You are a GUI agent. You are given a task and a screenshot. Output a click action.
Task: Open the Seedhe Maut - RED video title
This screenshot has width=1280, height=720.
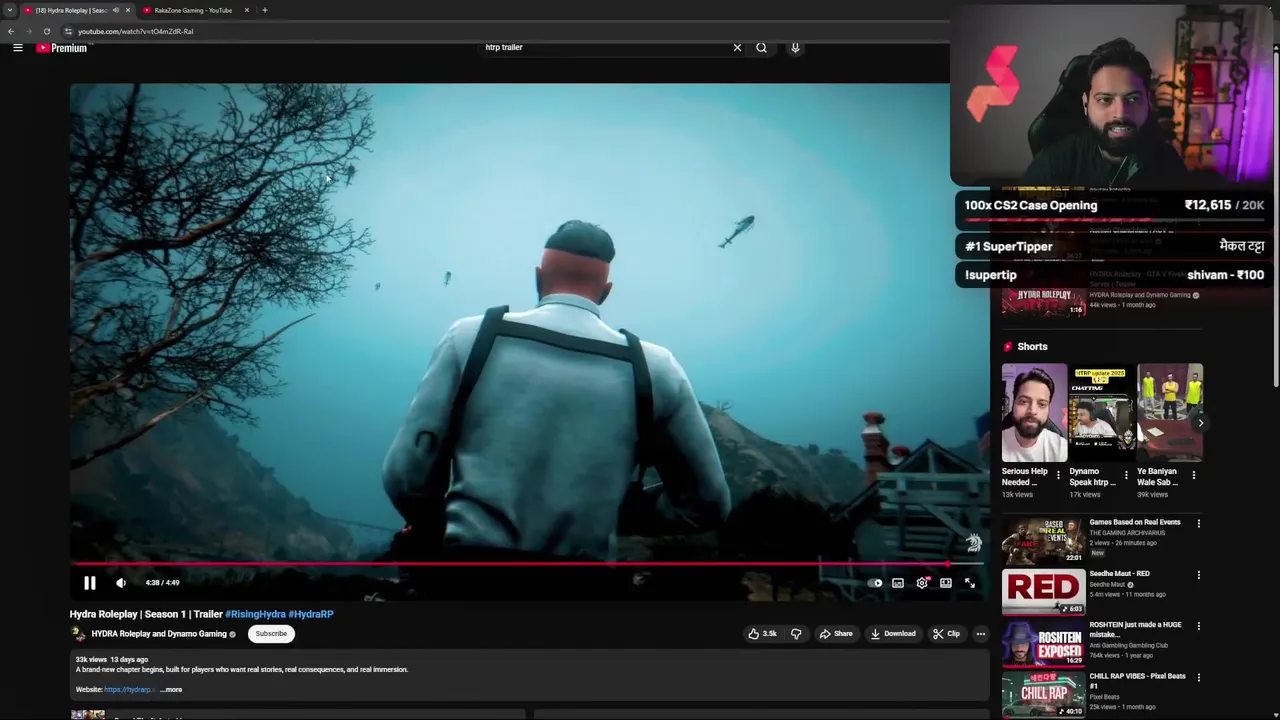[x=1119, y=574]
